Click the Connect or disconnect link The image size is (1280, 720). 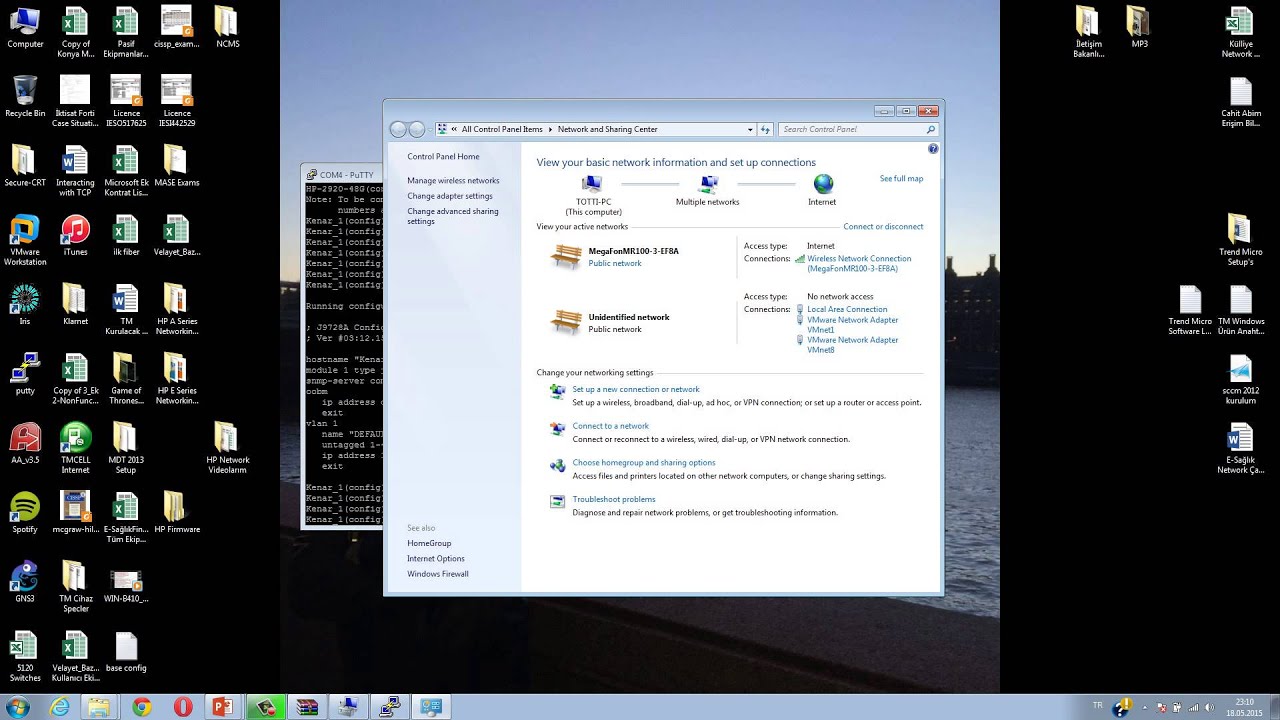tap(883, 226)
